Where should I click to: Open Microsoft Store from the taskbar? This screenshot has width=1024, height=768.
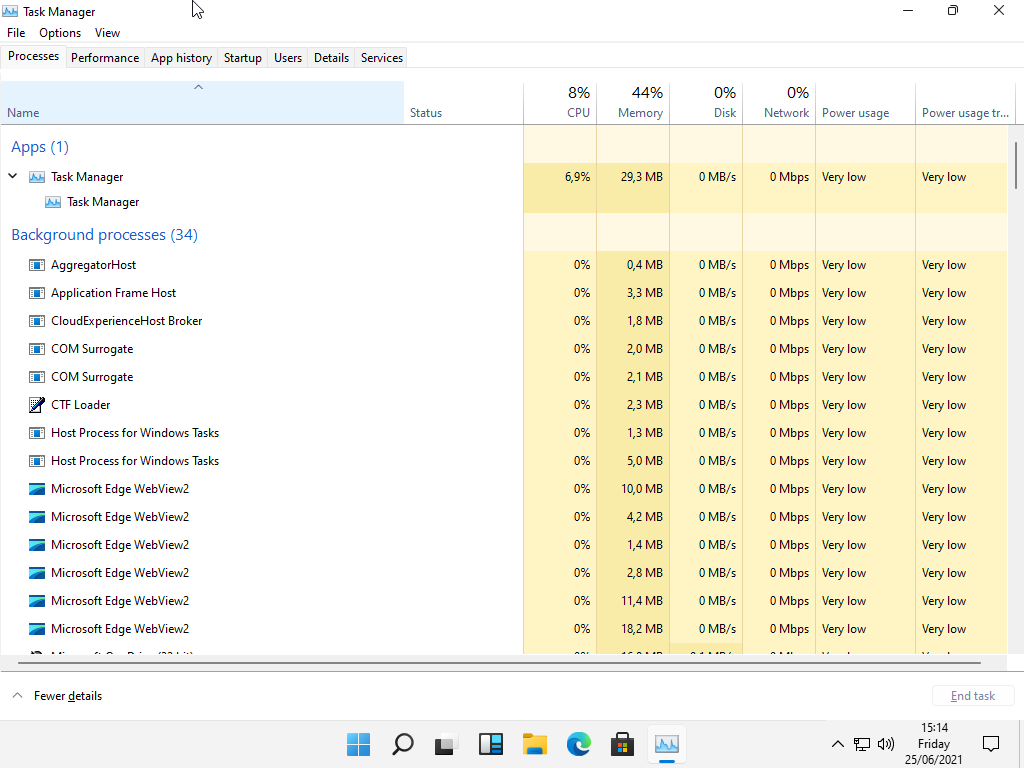(x=622, y=744)
